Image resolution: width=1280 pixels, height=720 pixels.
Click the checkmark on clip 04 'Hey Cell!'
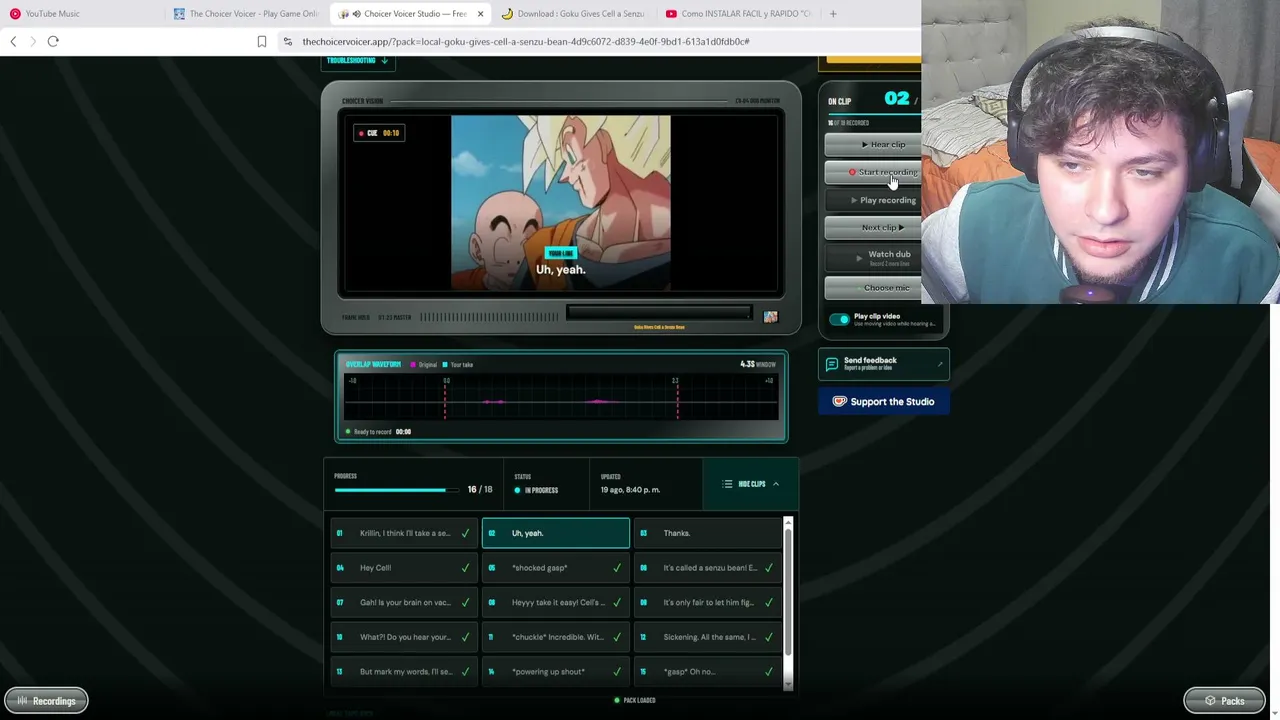click(465, 568)
